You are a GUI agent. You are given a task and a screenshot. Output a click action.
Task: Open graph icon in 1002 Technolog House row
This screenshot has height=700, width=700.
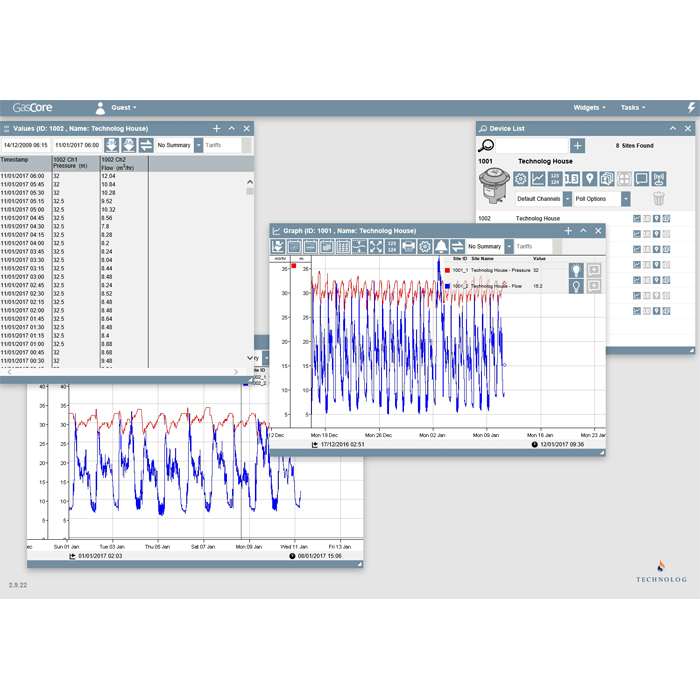pos(637,219)
